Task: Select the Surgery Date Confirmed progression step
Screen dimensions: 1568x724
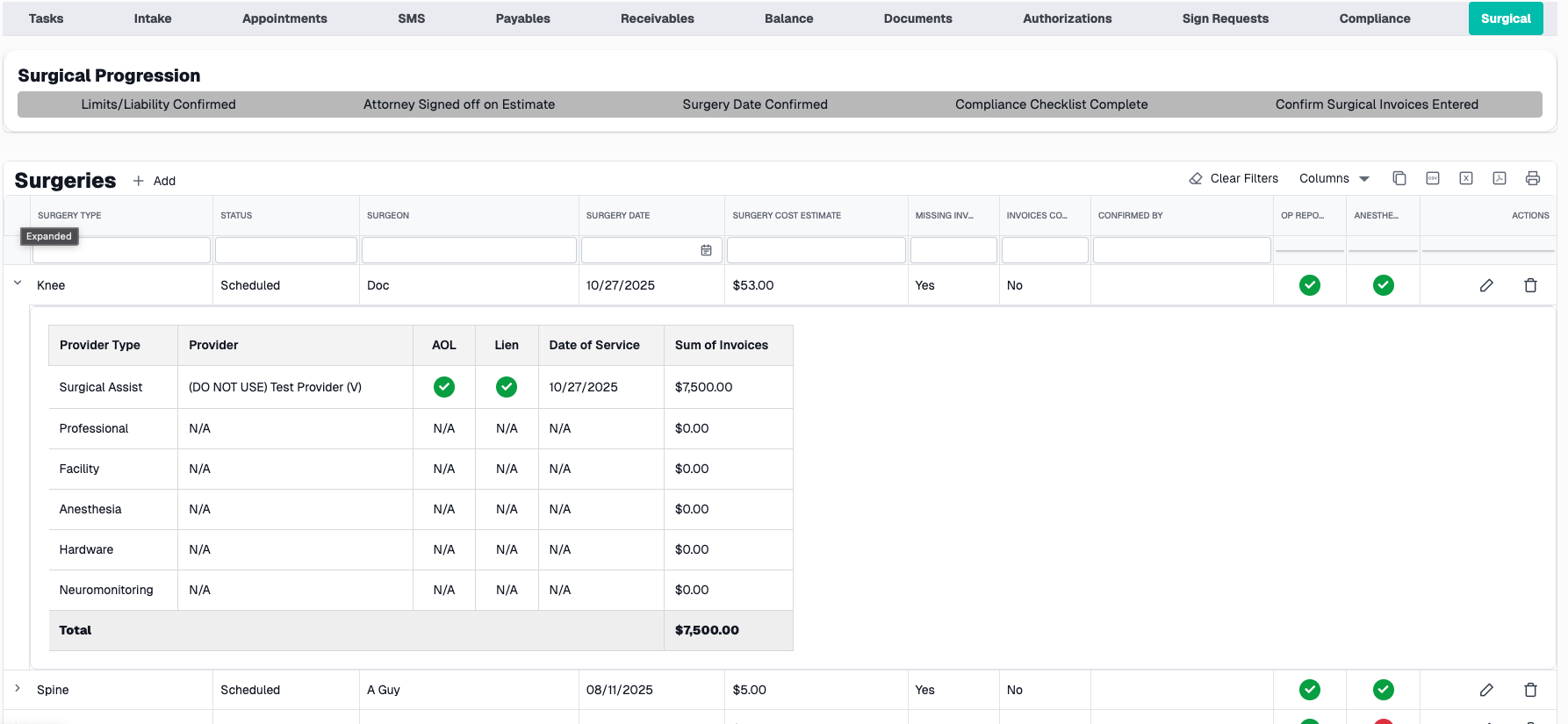Action: (754, 104)
